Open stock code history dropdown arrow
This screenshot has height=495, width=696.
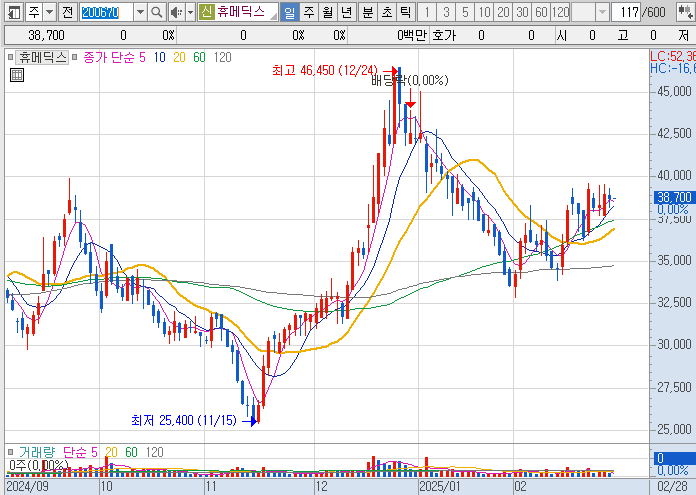[140, 12]
